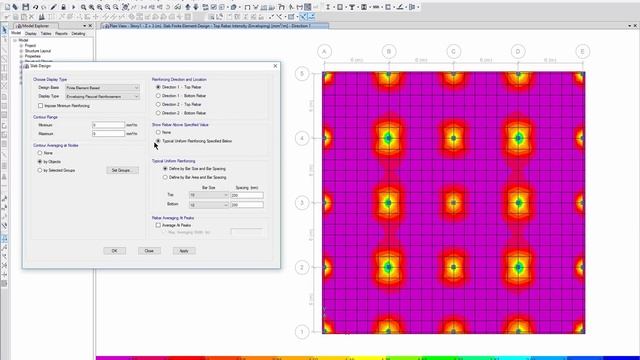
Task: Select the by Selected Groups radio button
Action: pos(40,170)
